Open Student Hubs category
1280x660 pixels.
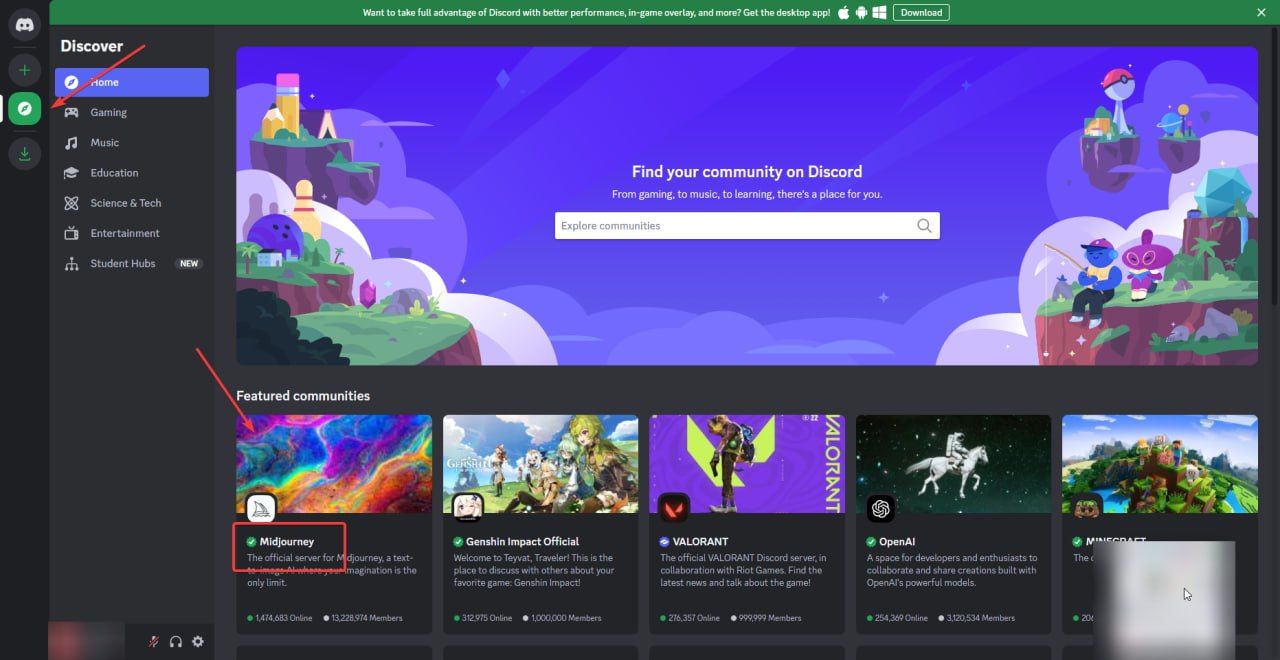pyautogui.click(x=132, y=263)
